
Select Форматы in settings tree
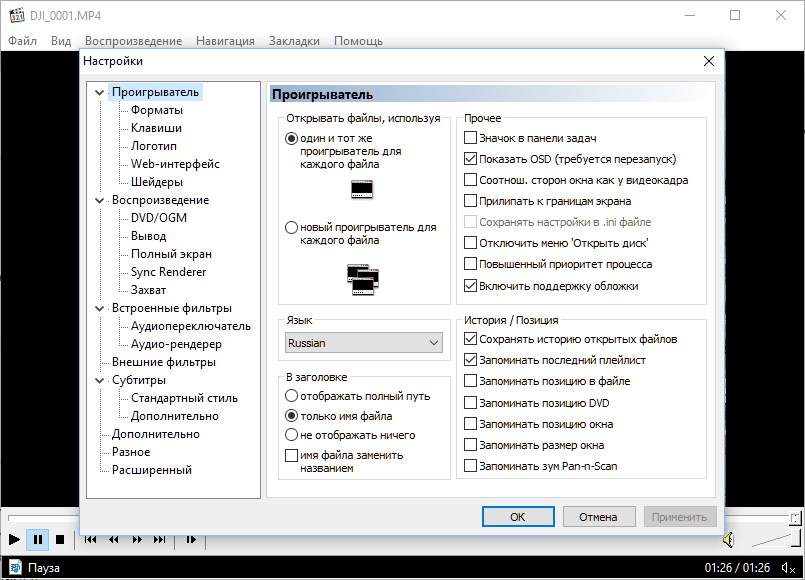click(157, 110)
